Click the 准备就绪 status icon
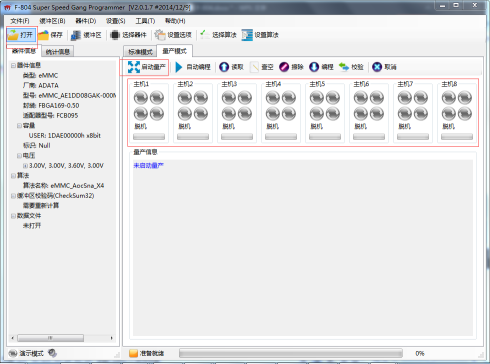The height and width of the screenshot is (364, 490). (133, 353)
